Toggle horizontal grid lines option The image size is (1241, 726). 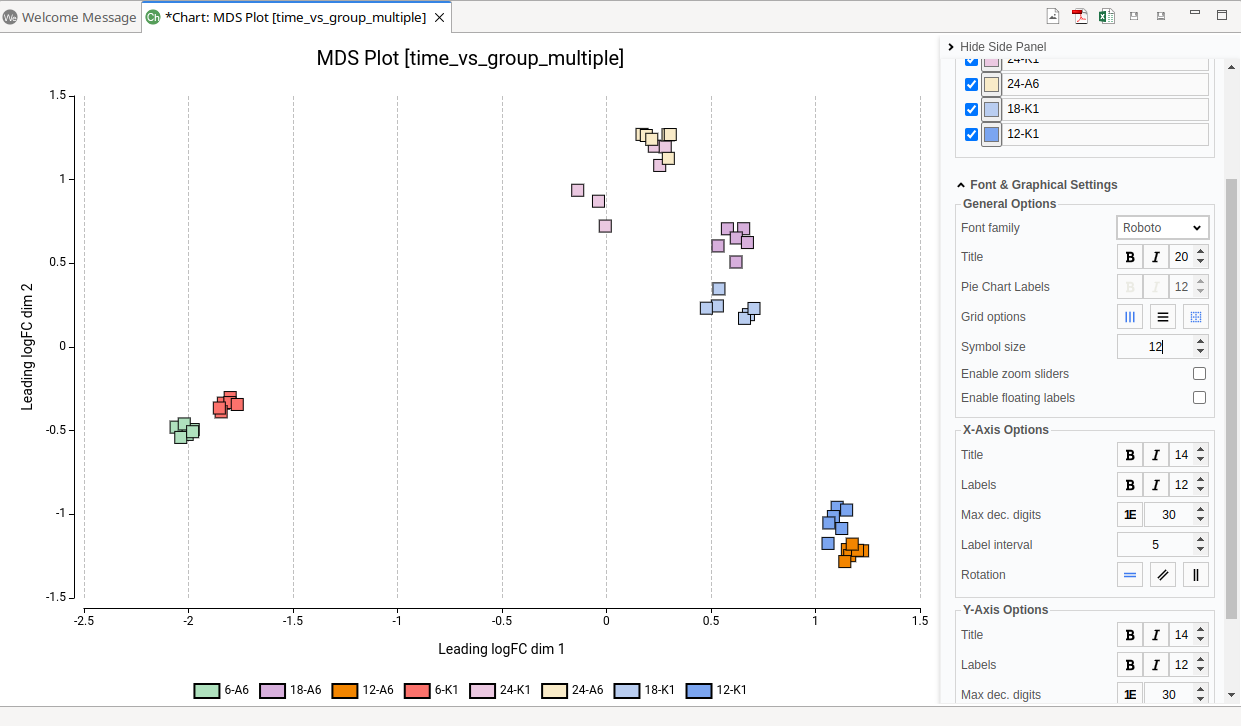[x=1163, y=317]
